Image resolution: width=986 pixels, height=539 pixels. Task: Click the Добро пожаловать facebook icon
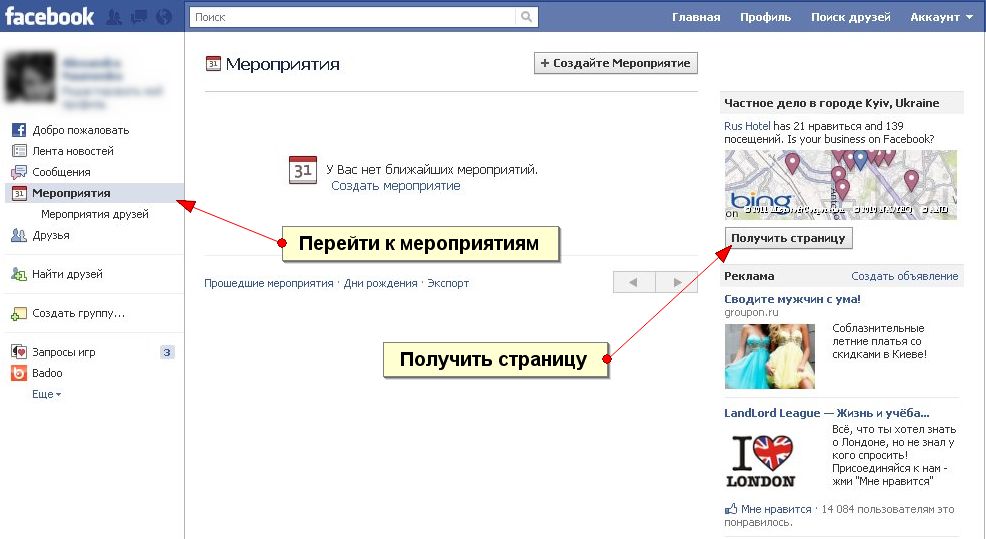19,130
